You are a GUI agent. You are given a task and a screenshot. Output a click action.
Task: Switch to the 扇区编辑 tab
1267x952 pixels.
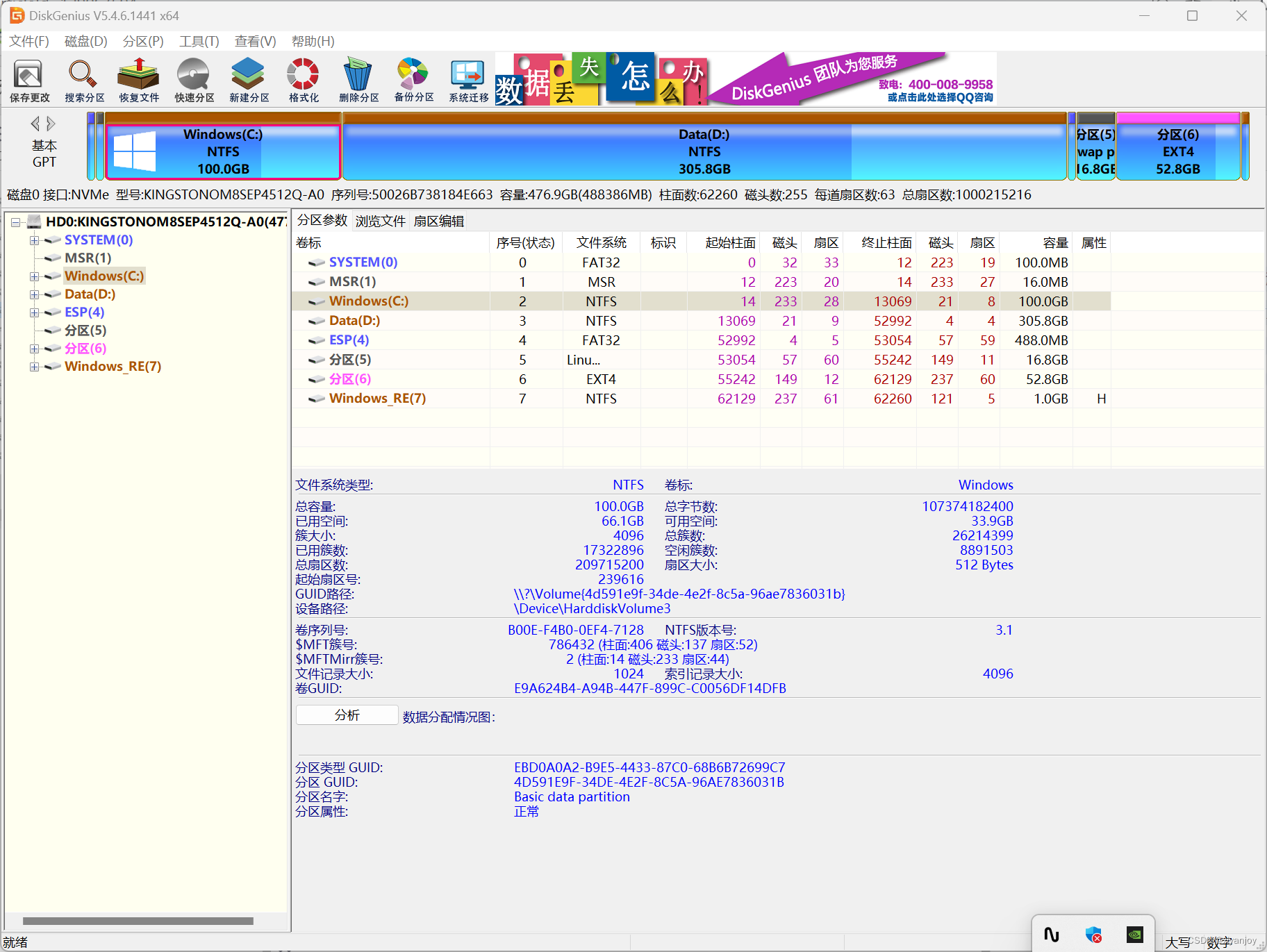pyautogui.click(x=439, y=221)
